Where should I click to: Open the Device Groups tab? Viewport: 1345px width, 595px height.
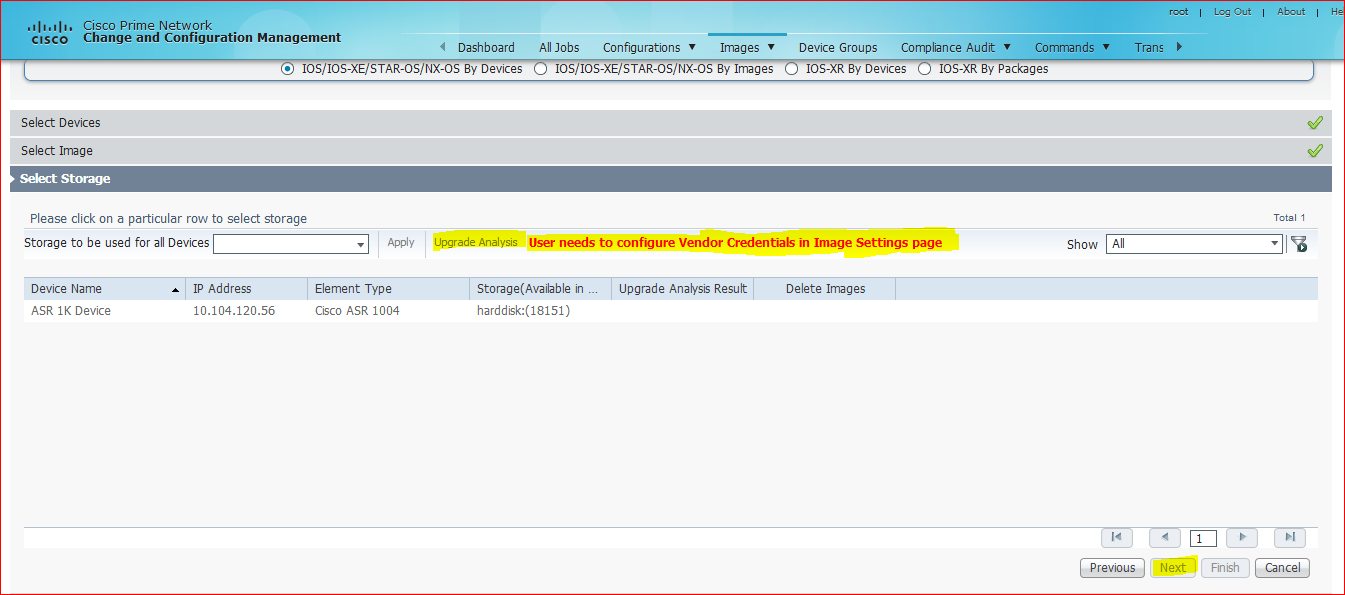tap(838, 47)
